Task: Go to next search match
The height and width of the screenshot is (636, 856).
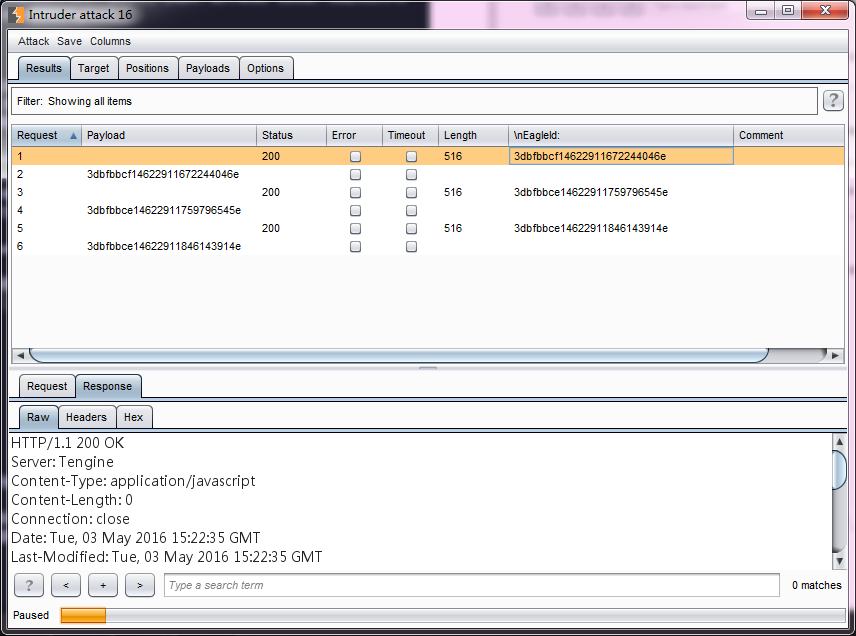Action: pyautogui.click(x=139, y=585)
